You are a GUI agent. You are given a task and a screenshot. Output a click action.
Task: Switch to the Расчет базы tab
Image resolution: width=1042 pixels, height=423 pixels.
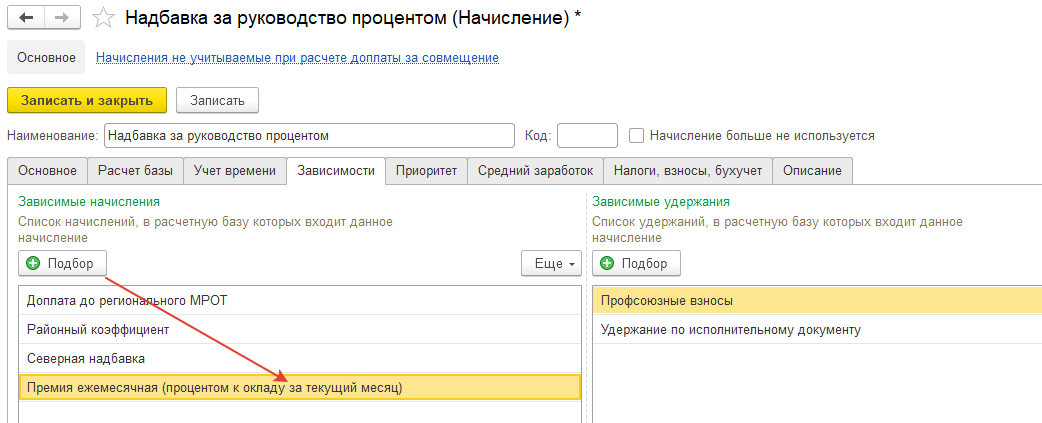click(x=135, y=171)
